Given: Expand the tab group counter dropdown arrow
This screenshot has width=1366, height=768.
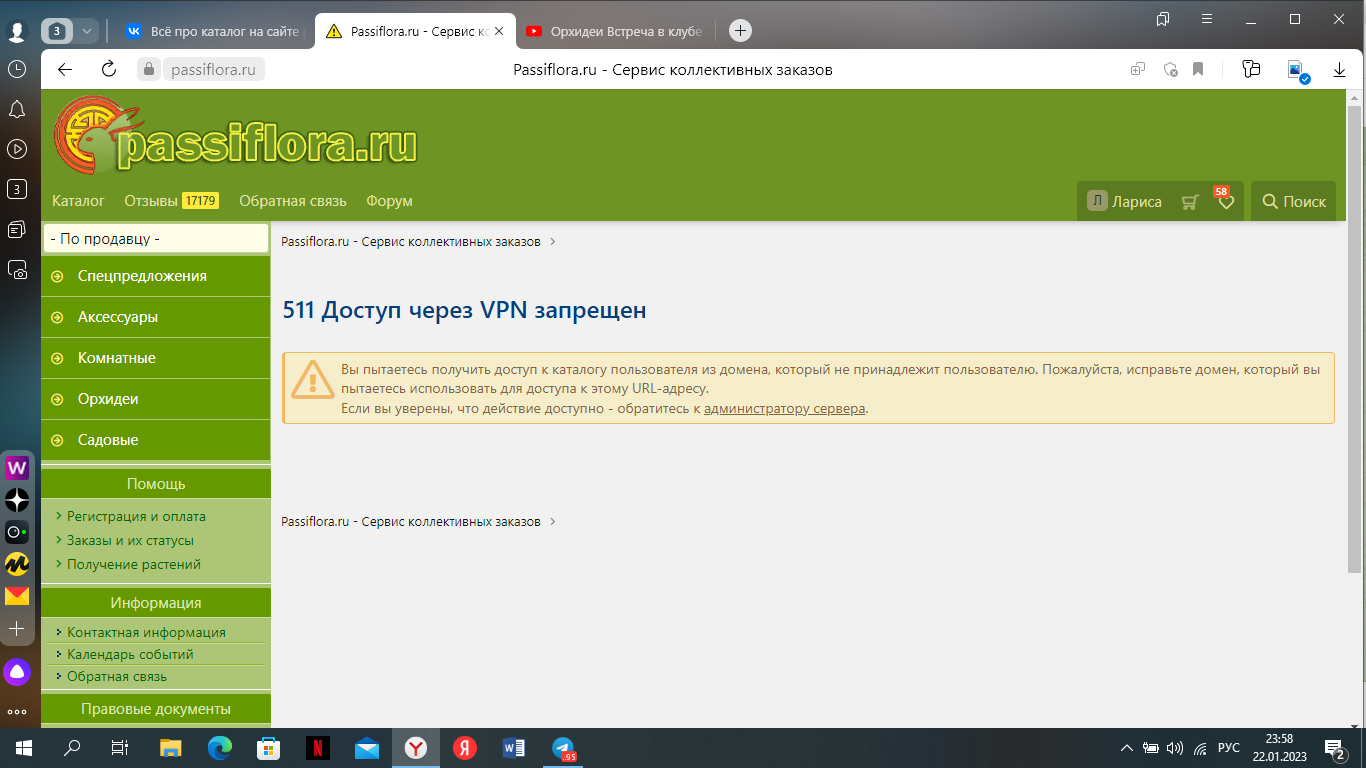Looking at the screenshot, I should tap(87, 31).
